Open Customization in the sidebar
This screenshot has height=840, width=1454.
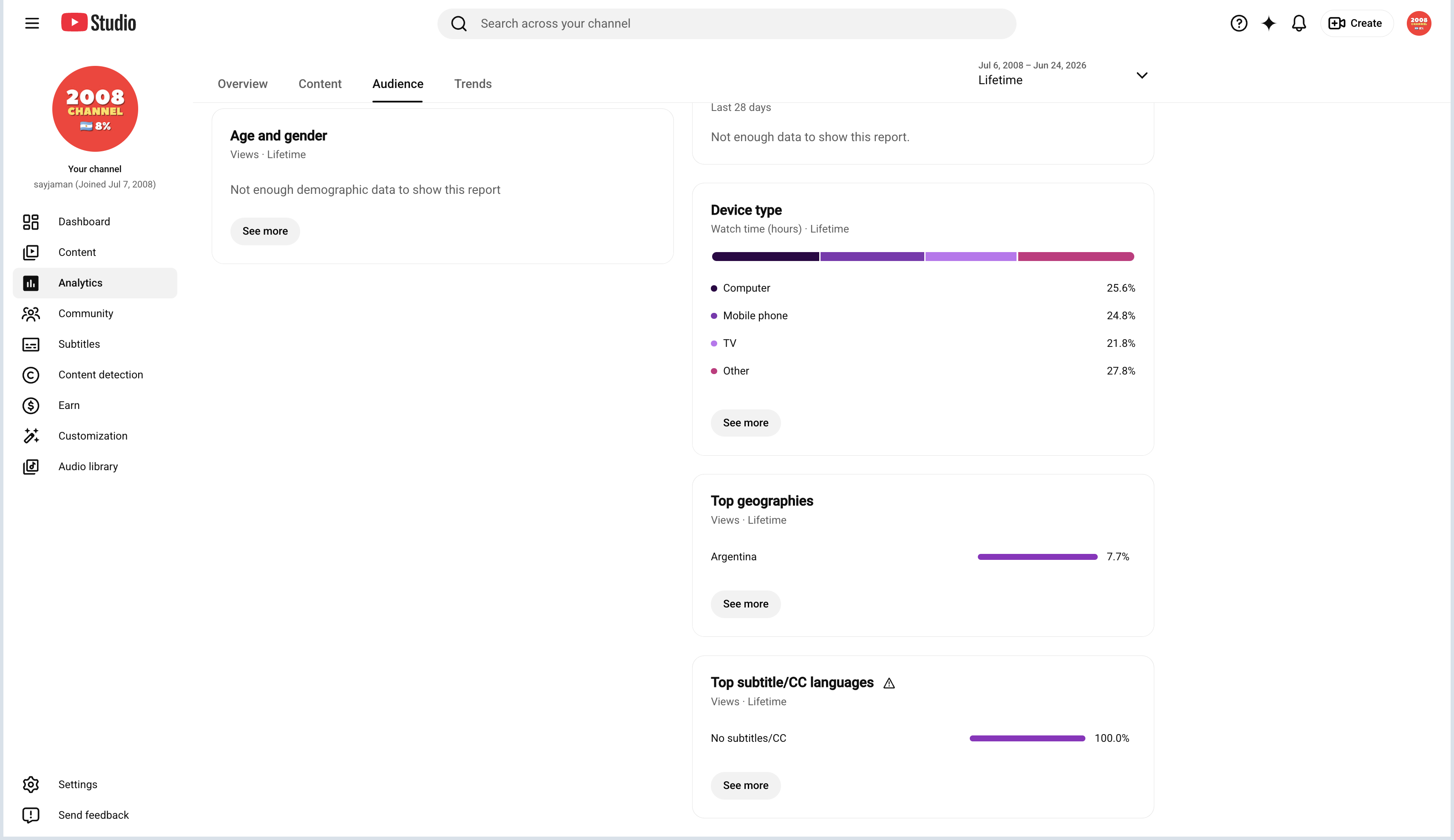95,436
